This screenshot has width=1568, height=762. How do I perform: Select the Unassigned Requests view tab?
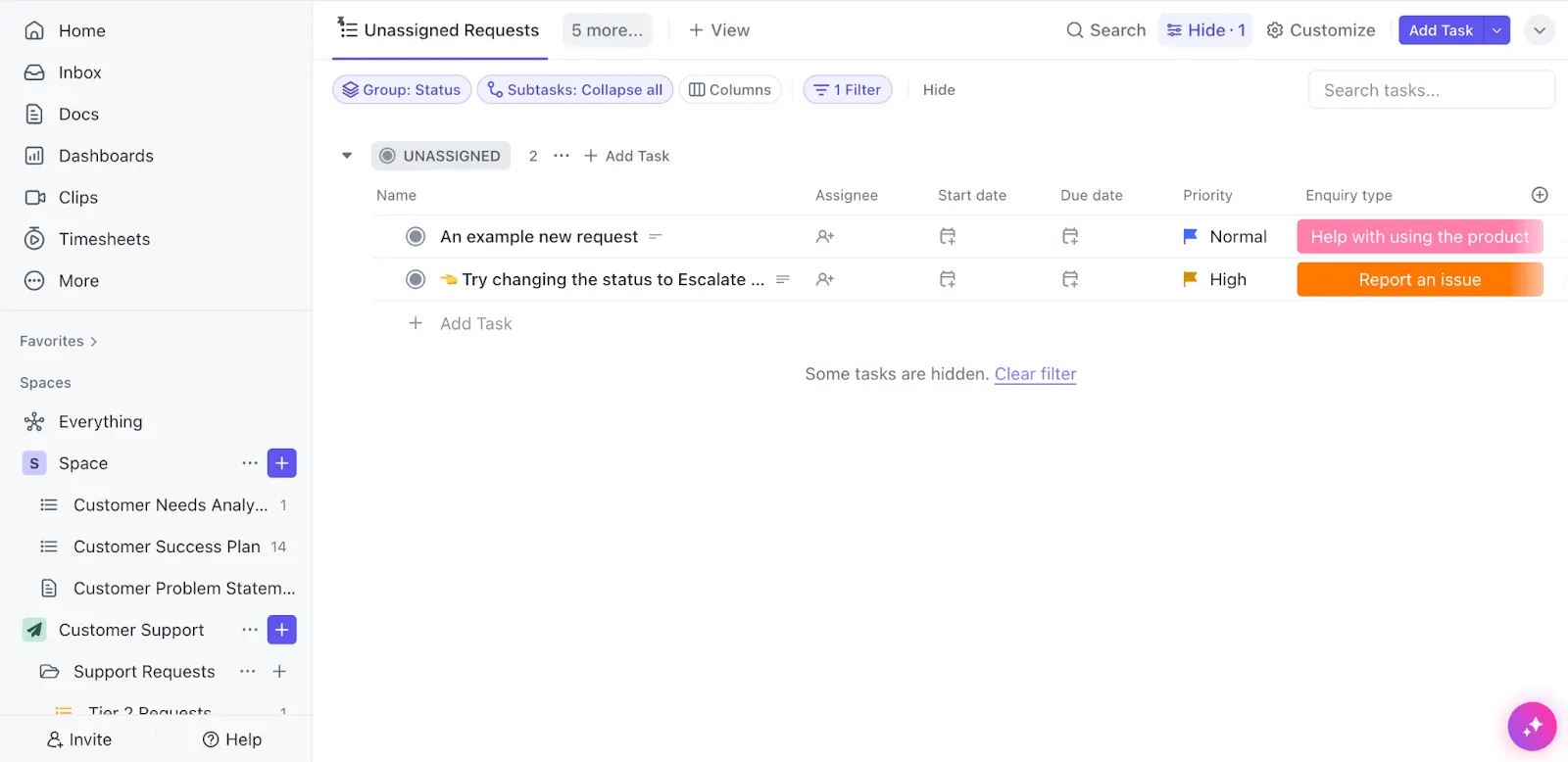coord(438,30)
